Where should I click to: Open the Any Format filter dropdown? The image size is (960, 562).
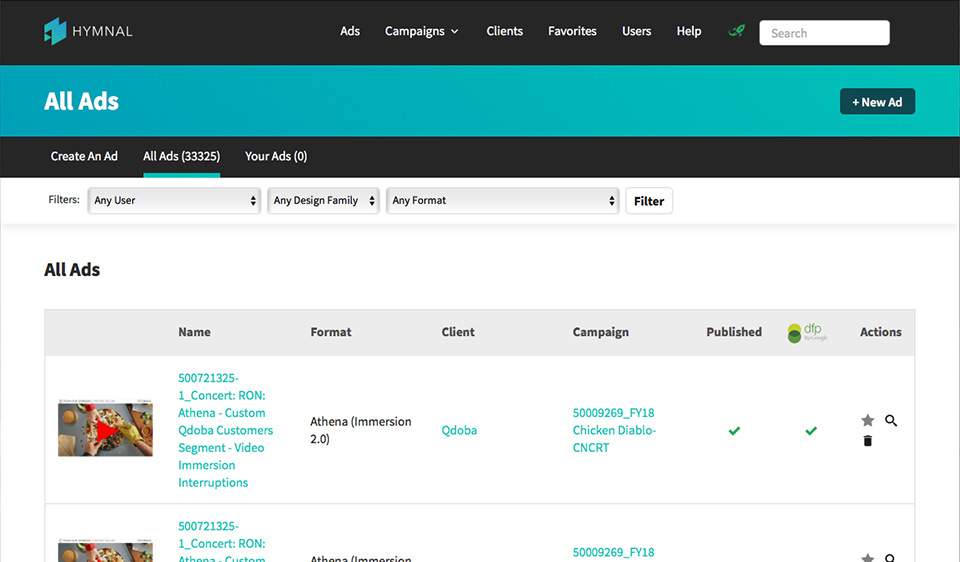pyautogui.click(x=503, y=201)
